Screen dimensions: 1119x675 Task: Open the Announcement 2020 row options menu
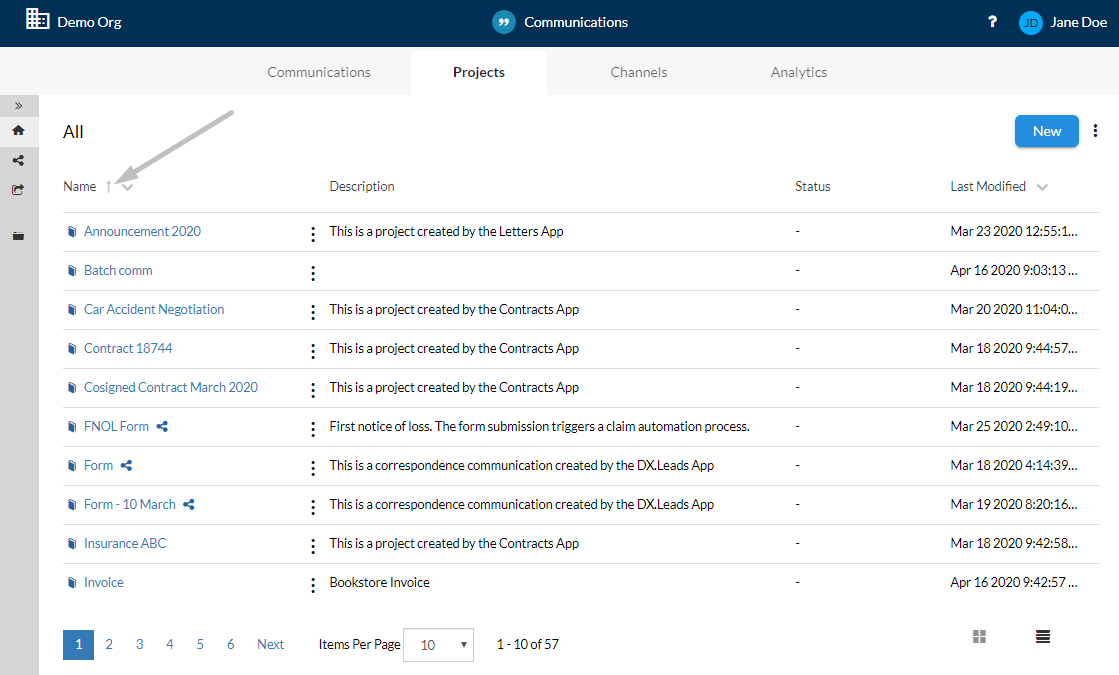[x=313, y=234]
